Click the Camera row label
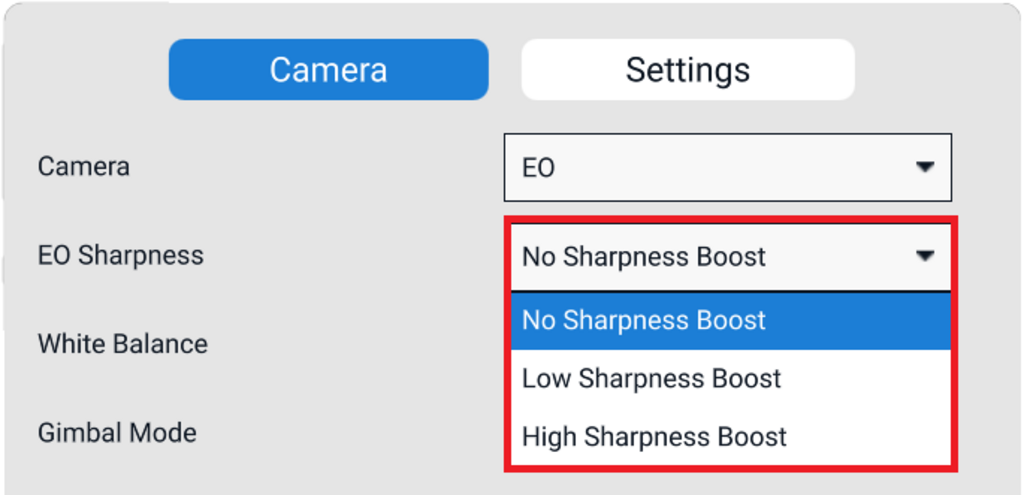 pos(83,166)
